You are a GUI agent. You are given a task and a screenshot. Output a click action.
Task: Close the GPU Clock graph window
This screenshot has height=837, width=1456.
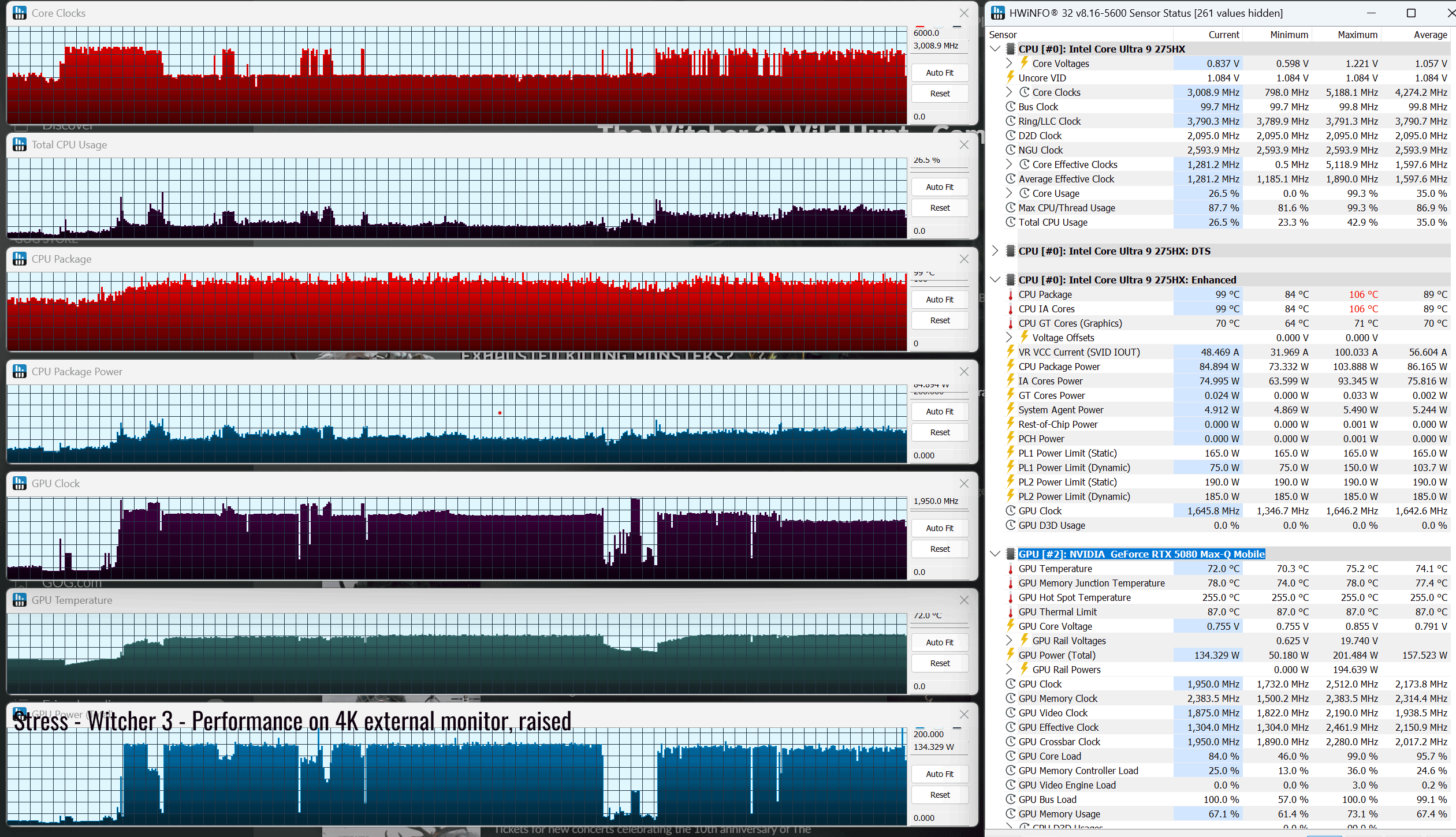[x=964, y=483]
